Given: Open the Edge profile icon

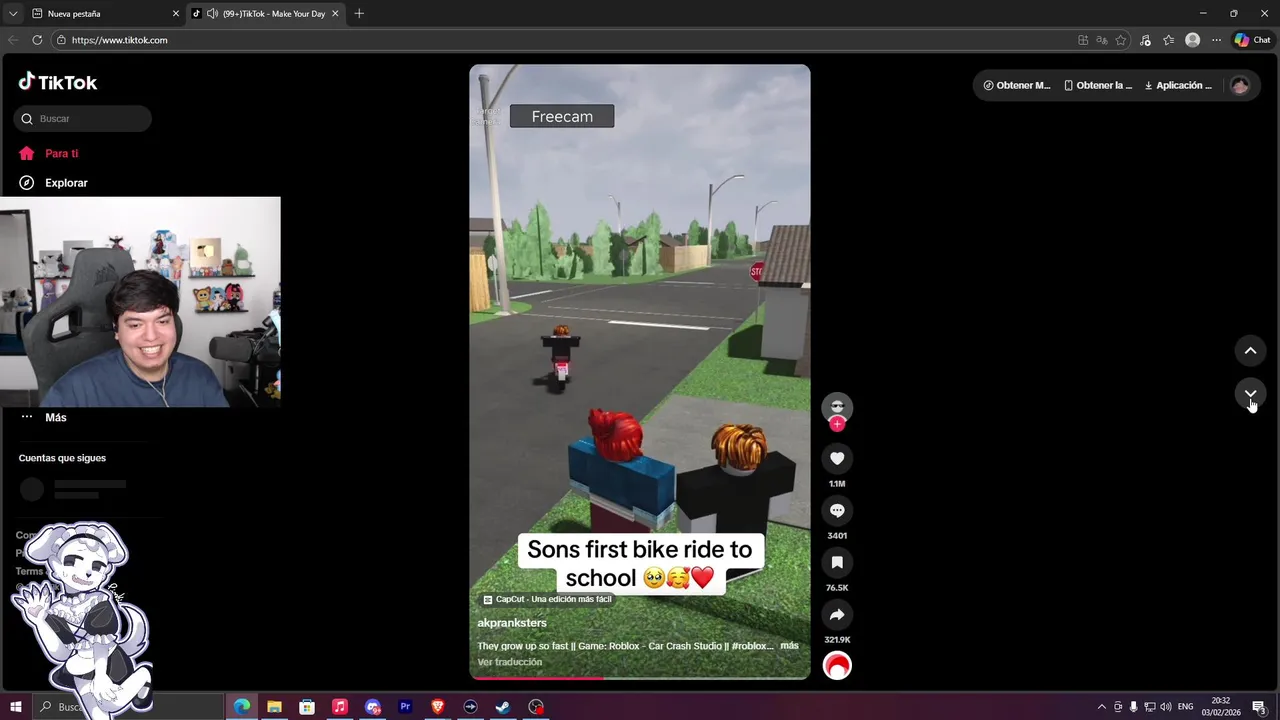Looking at the screenshot, I should [x=1192, y=40].
